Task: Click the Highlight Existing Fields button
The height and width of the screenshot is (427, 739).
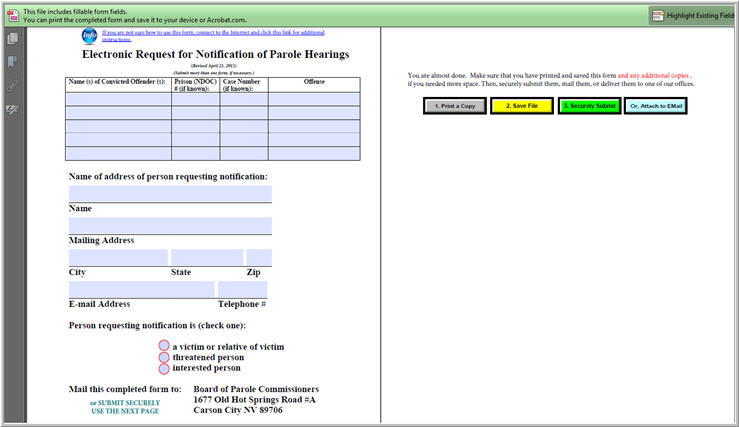Action: [693, 16]
